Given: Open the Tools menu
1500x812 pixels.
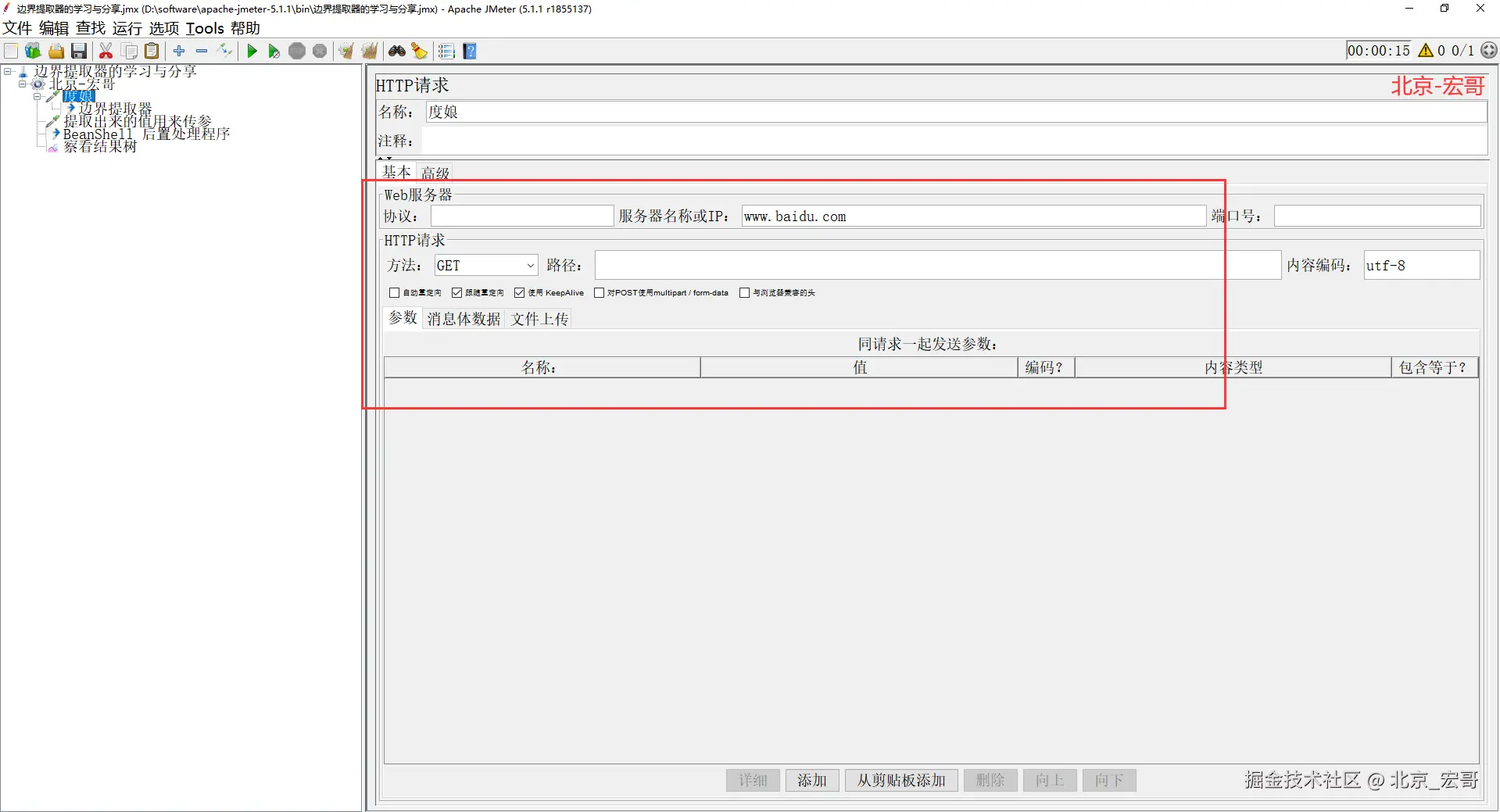Looking at the screenshot, I should (x=205, y=29).
